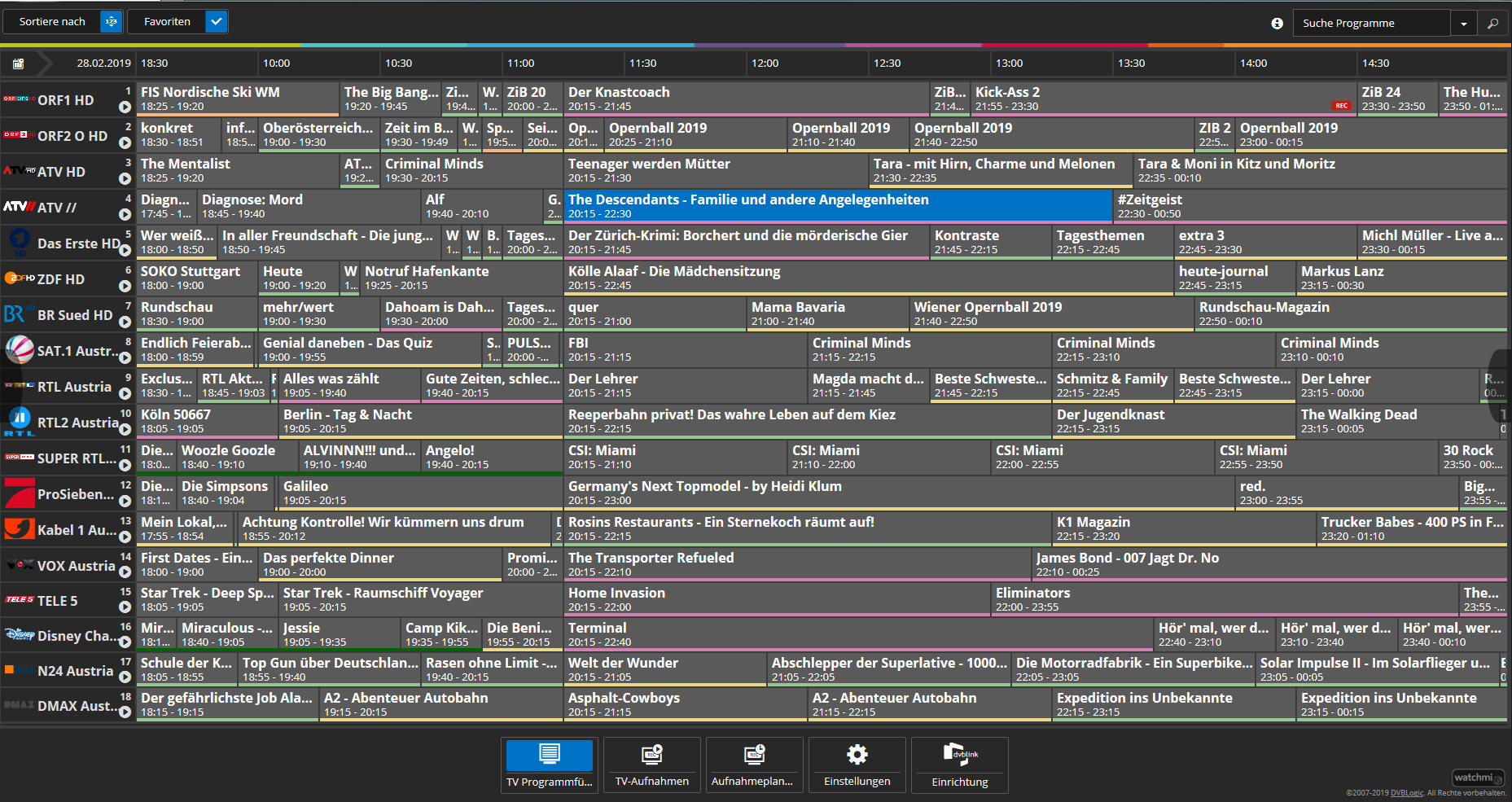Click the 28.02.2019 date label

click(x=103, y=63)
